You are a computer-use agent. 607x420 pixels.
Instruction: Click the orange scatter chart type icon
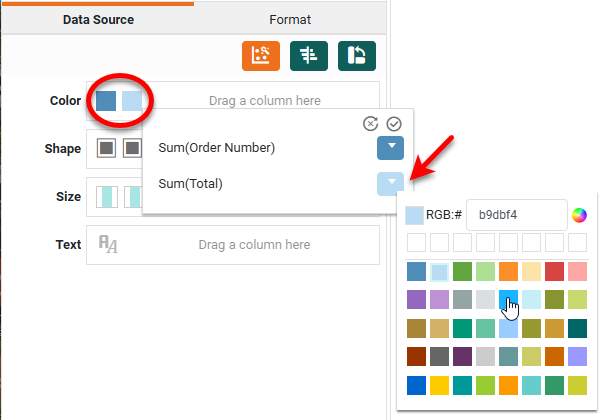[259, 56]
